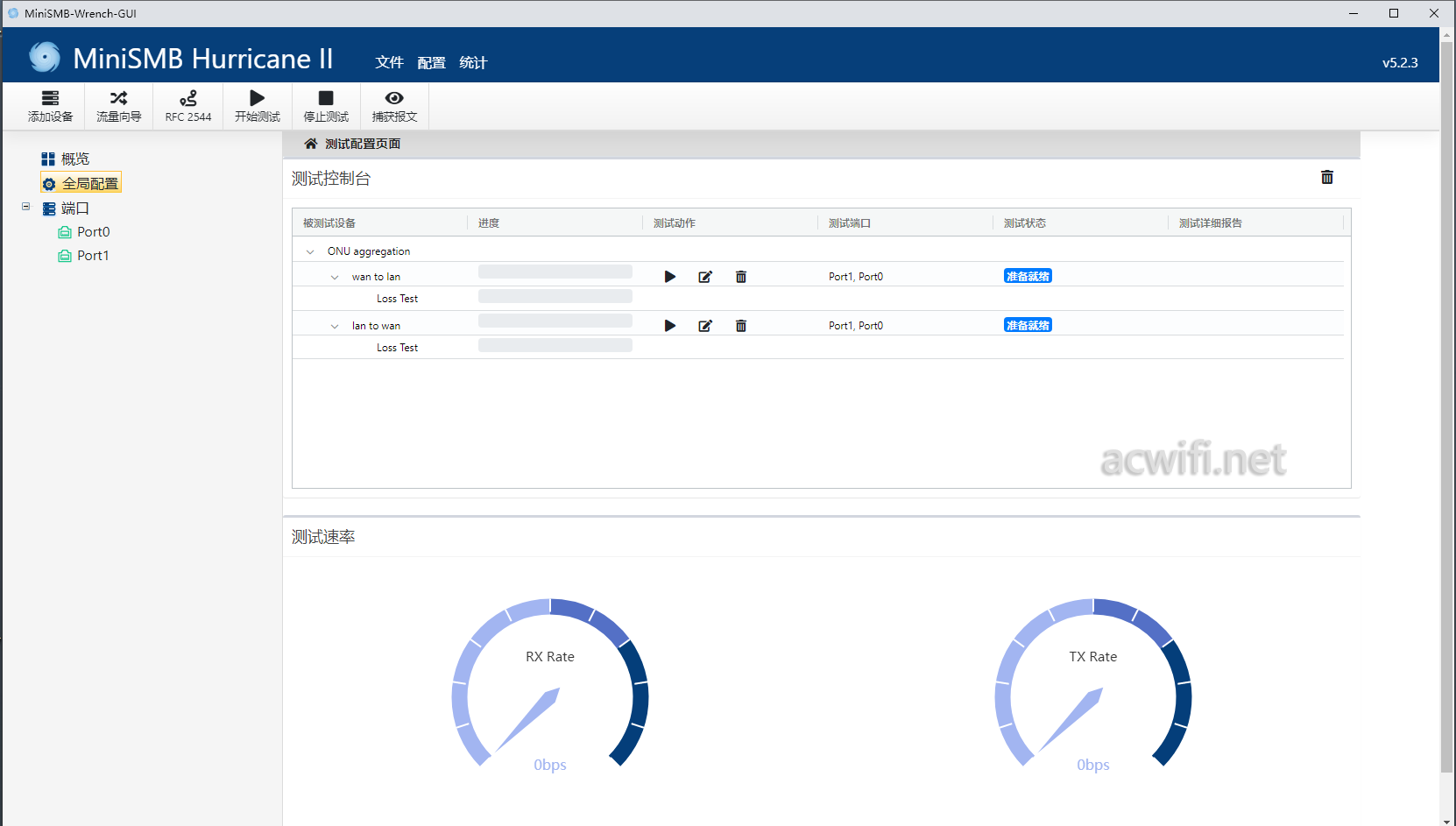Click the progress bar of Loss Test under lan to wan
The width and height of the screenshot is (1456, 826).
tap(555, 345)
